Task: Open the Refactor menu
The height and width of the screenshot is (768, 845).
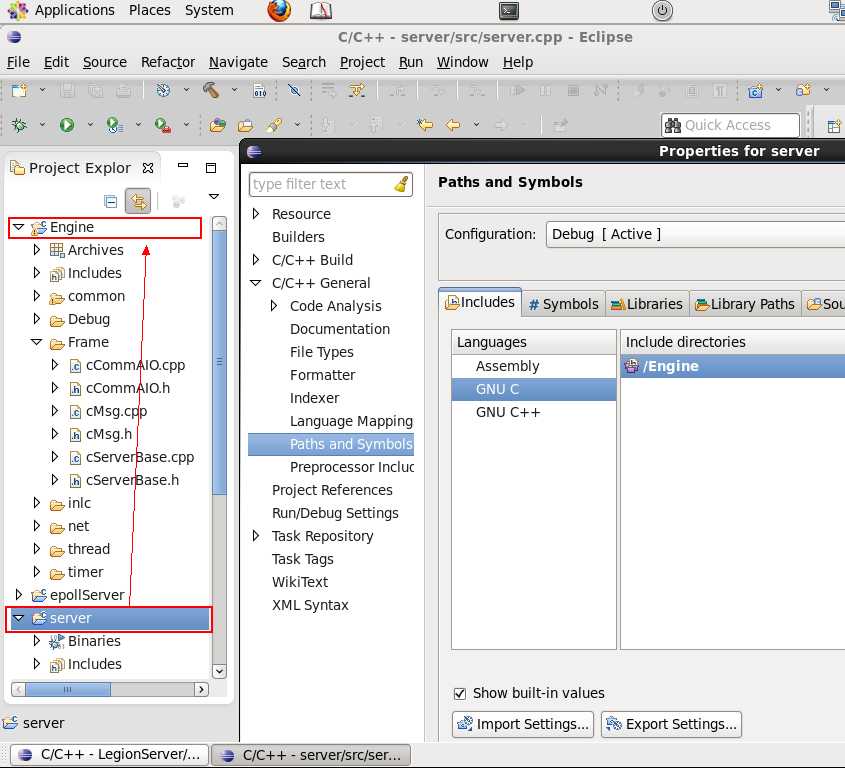Action: click(168, 63)
